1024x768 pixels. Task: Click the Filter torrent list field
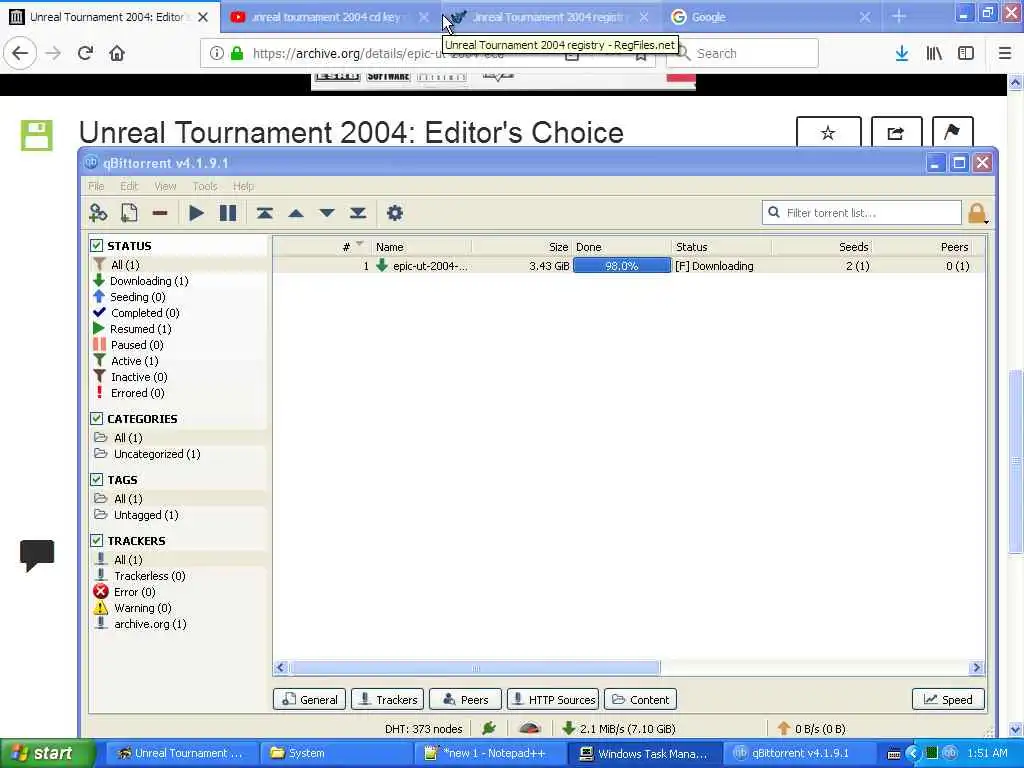(861, 213)
